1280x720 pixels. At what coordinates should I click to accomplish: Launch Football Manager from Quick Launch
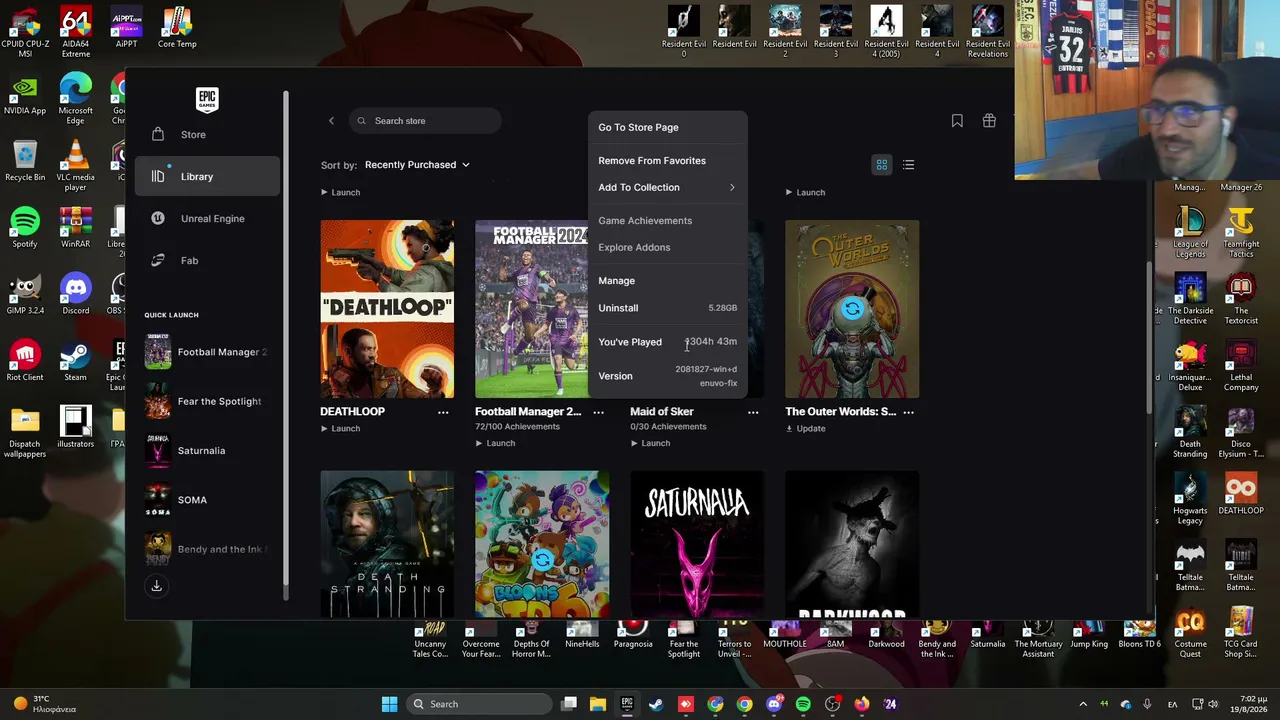(x=207, y=352)
